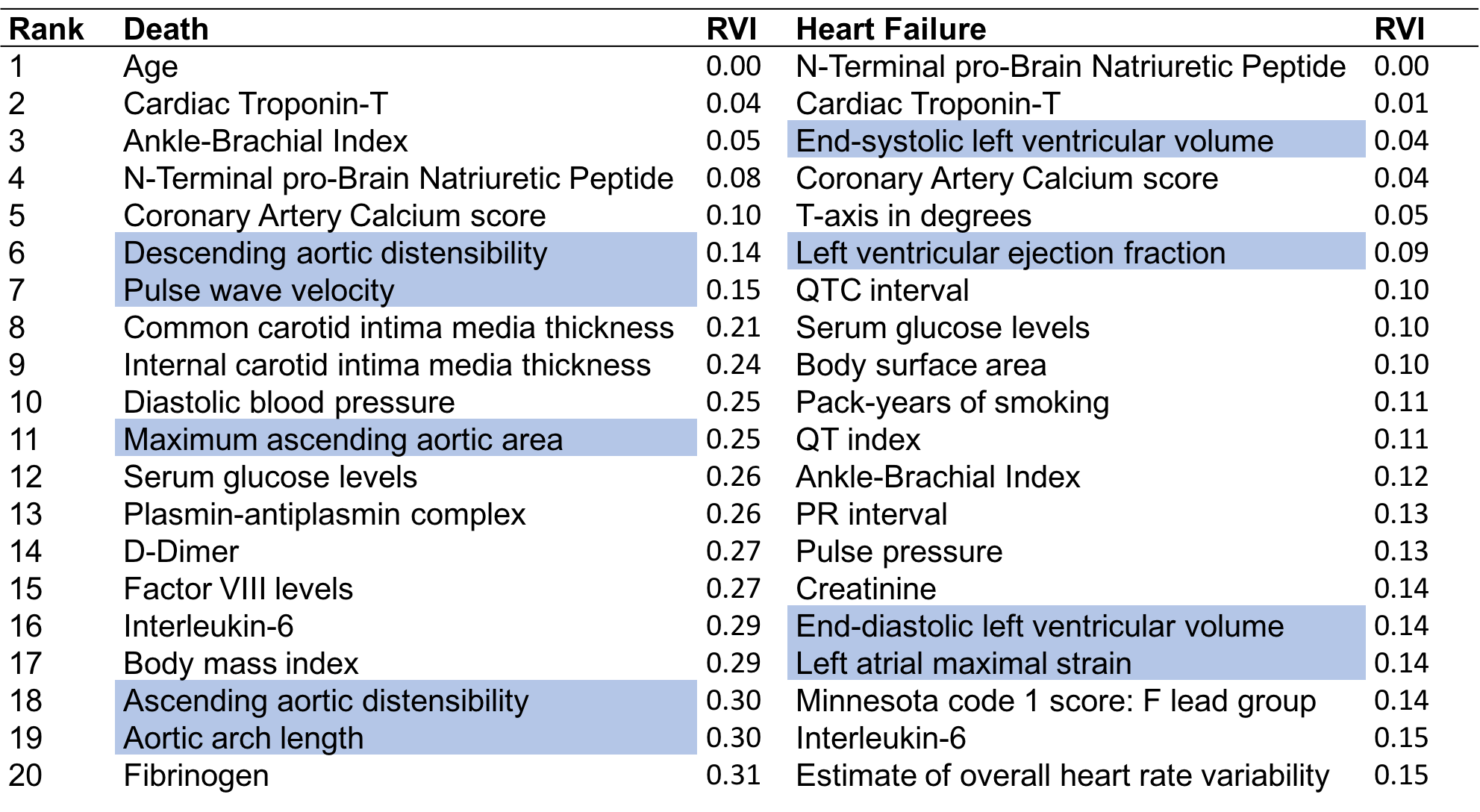
Task: Click the Pack-years of smoking entry
Action: [x=952, y=402]
